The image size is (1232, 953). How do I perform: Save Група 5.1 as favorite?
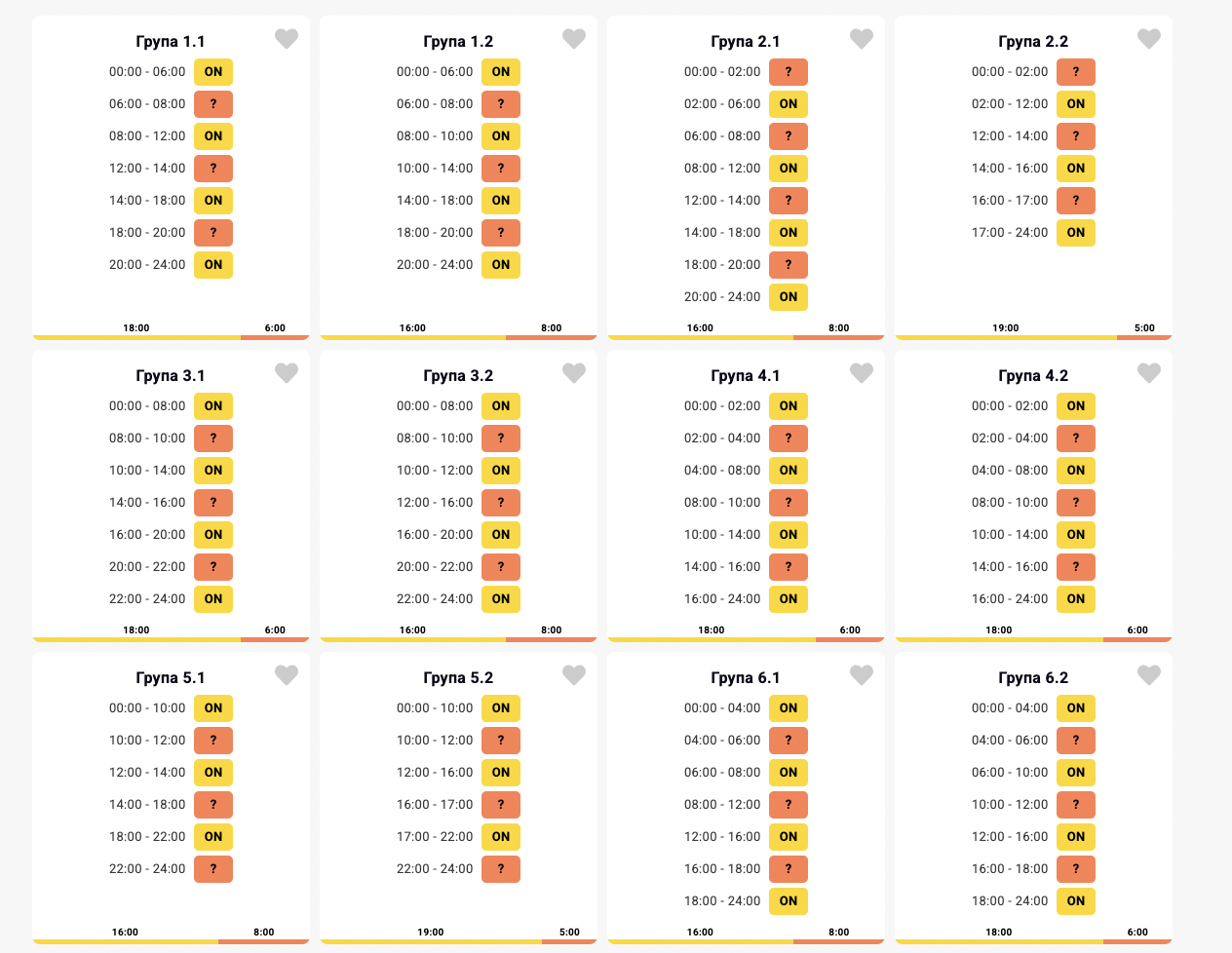286,675
